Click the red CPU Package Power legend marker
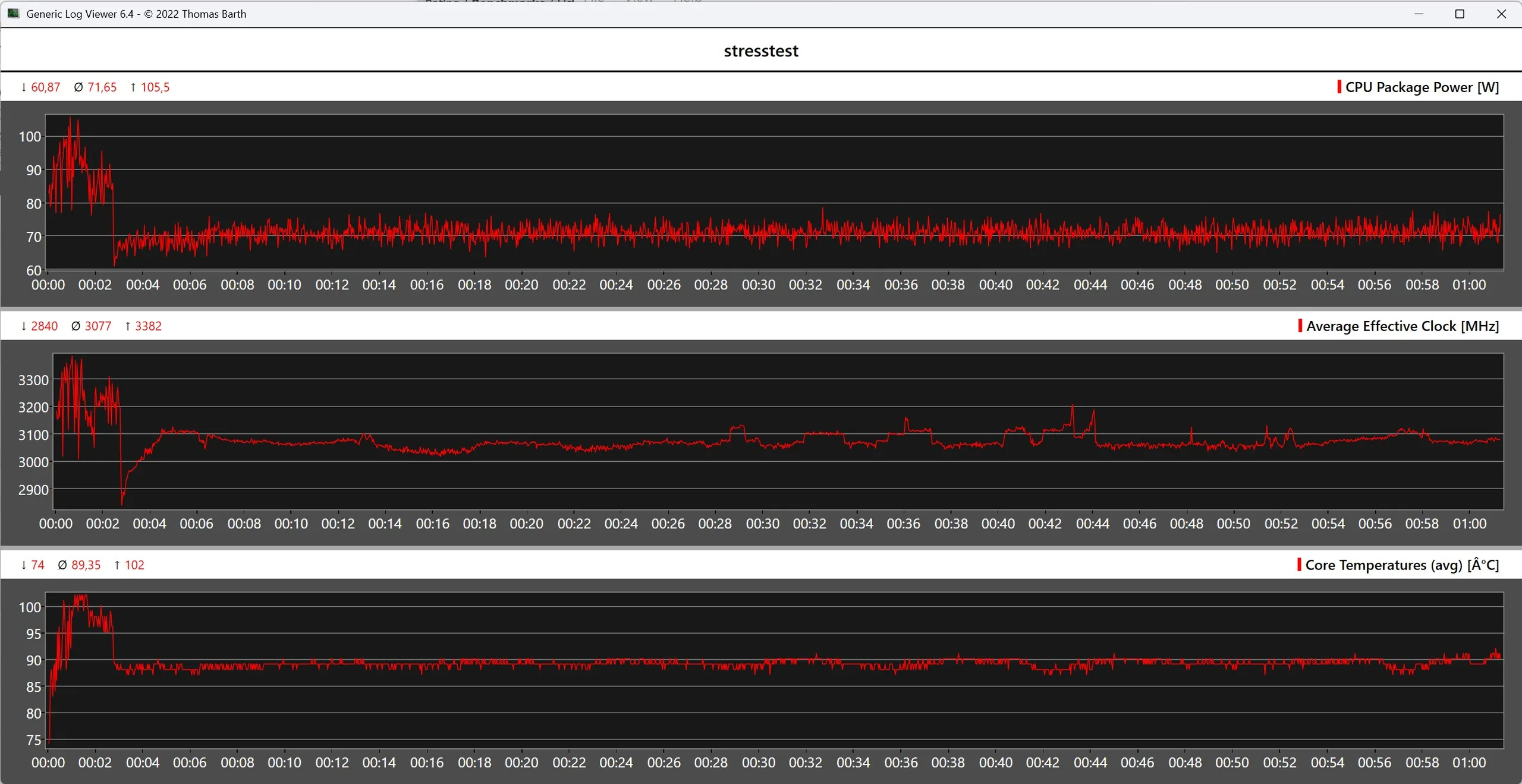The height and width of the screenshot is (784, 1522). click(x=1339, y=87)
